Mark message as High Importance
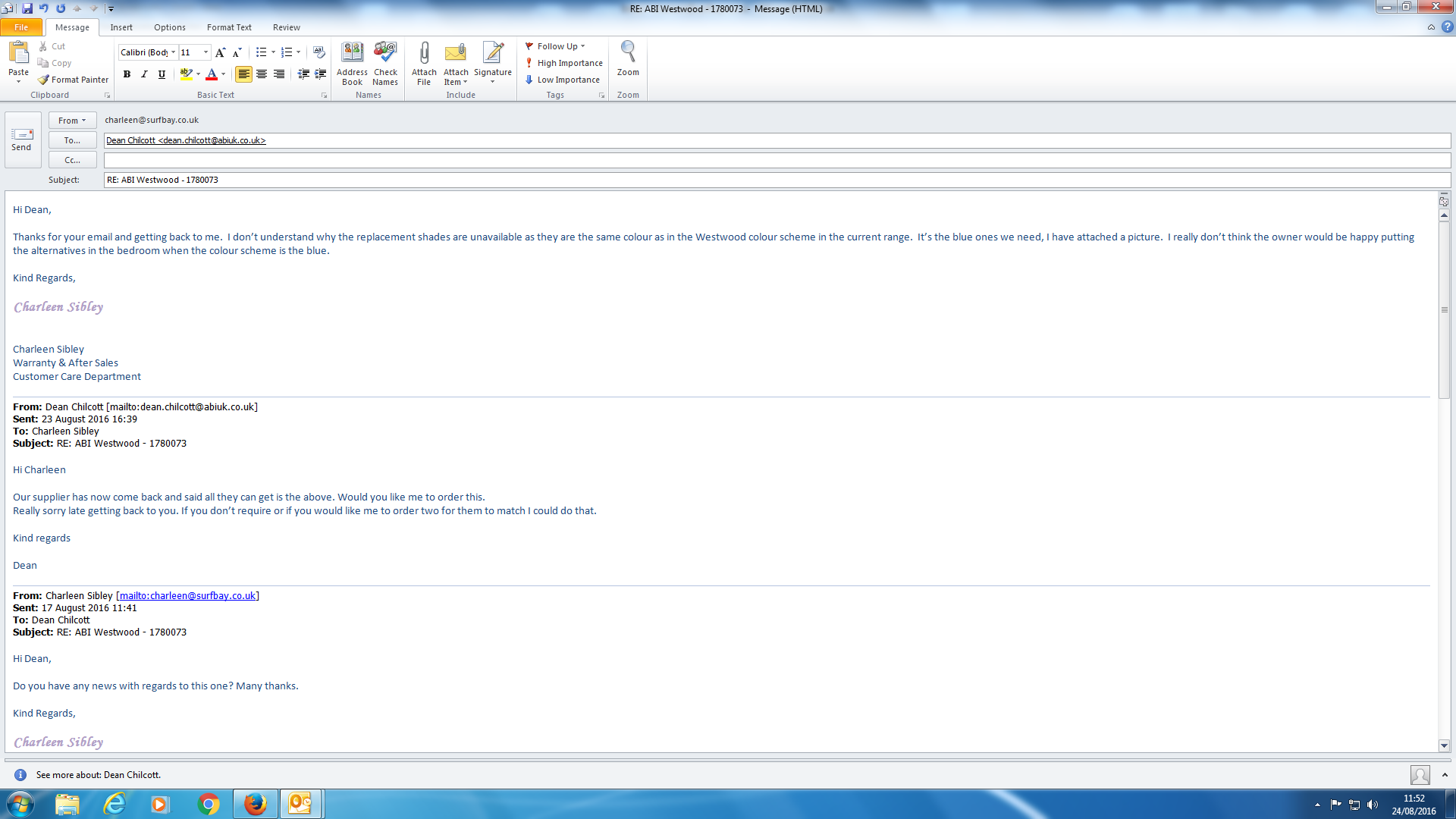Image resolution: width=1456 pixels, height=819 pixels. (x=564, y=63)
